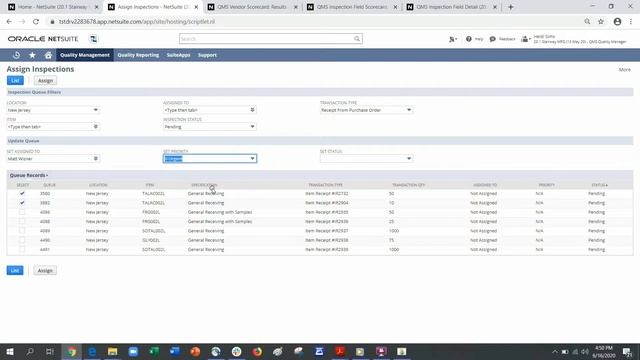Sort by the Status column header

pyautogui.click(x=599, y=185)
